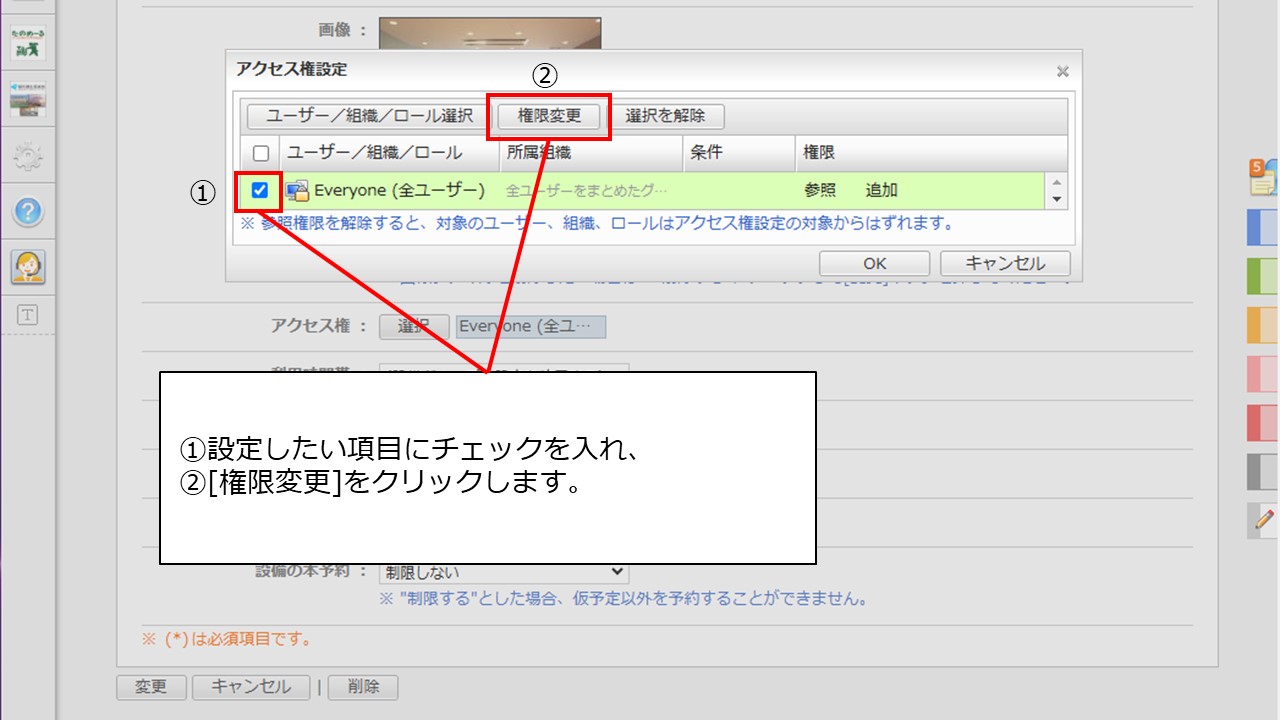Screen dimensions: 1280x720
Task: Check the select-all header checkbox
Action: click(x=261, y=153)
